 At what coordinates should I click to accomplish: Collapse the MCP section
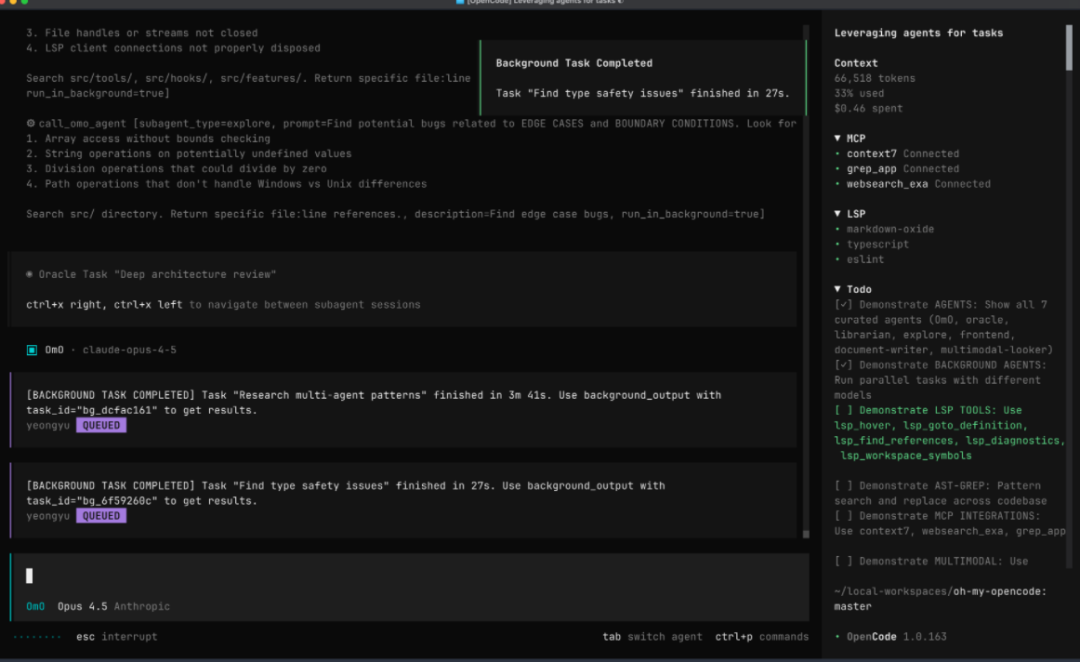click(x=838, y=139)
